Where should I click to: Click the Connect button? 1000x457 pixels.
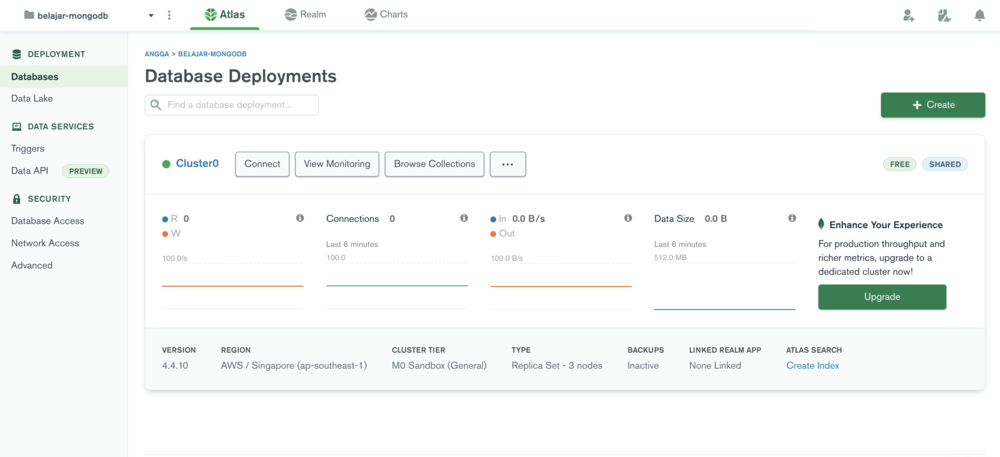262,164
